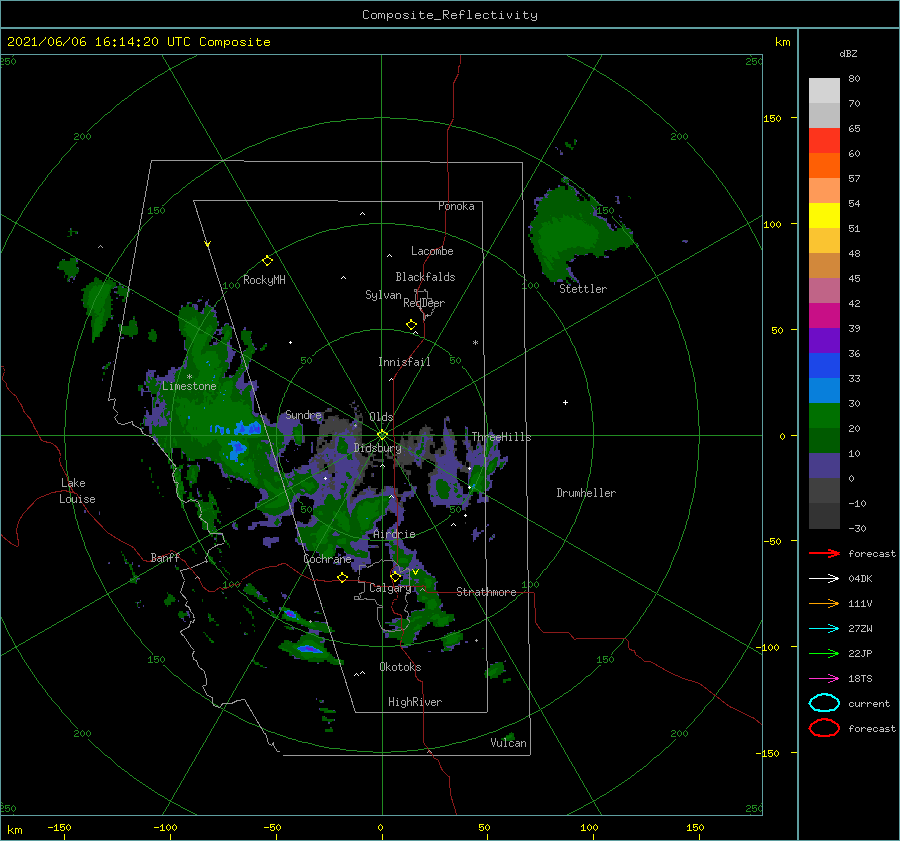
Task: Click the dBZ legend heading
Action: 848,53
